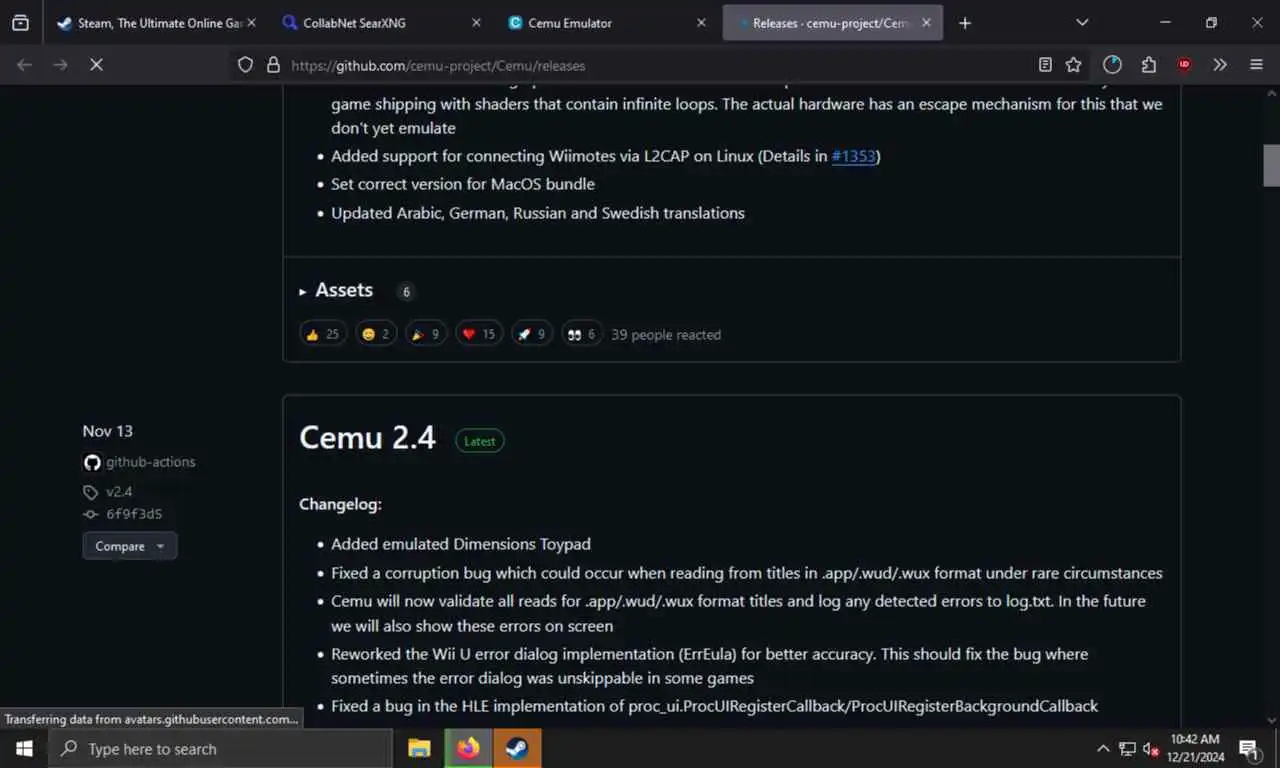Open the network status tray icon

(x=1127, y=748)
